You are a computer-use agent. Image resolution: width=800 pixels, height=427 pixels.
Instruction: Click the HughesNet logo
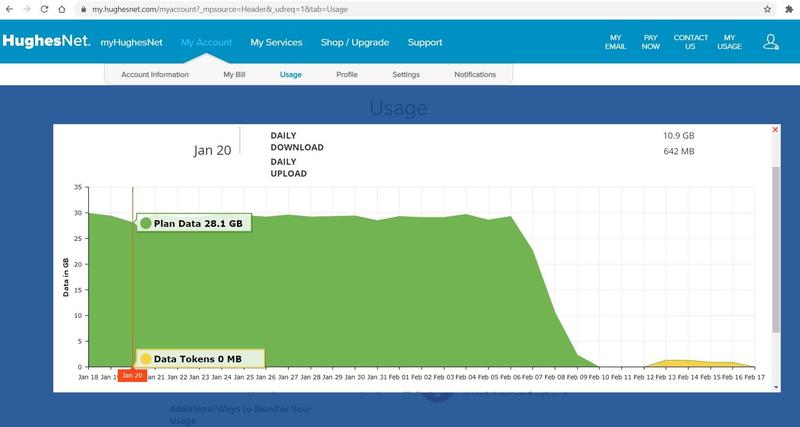[46, 41]
